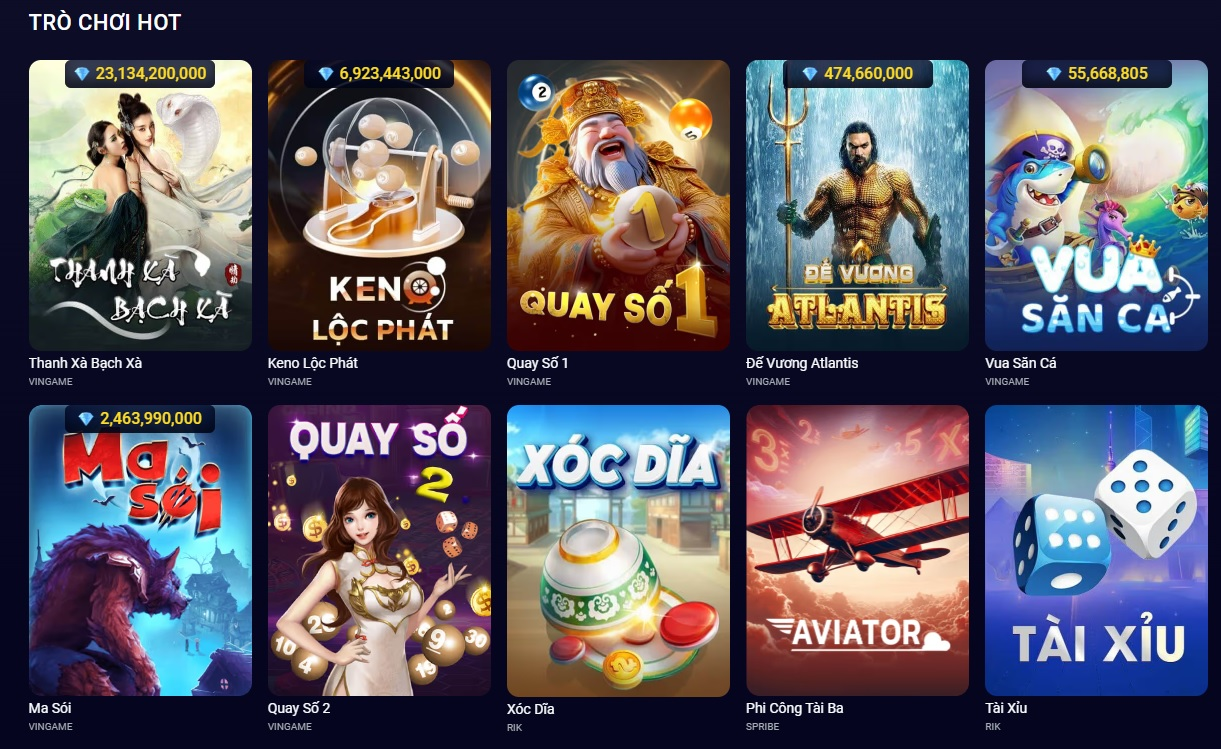1221x749 pixels.
Task: Open the Vua Săn Cá game cover
Action: (x=1096, y=205)
